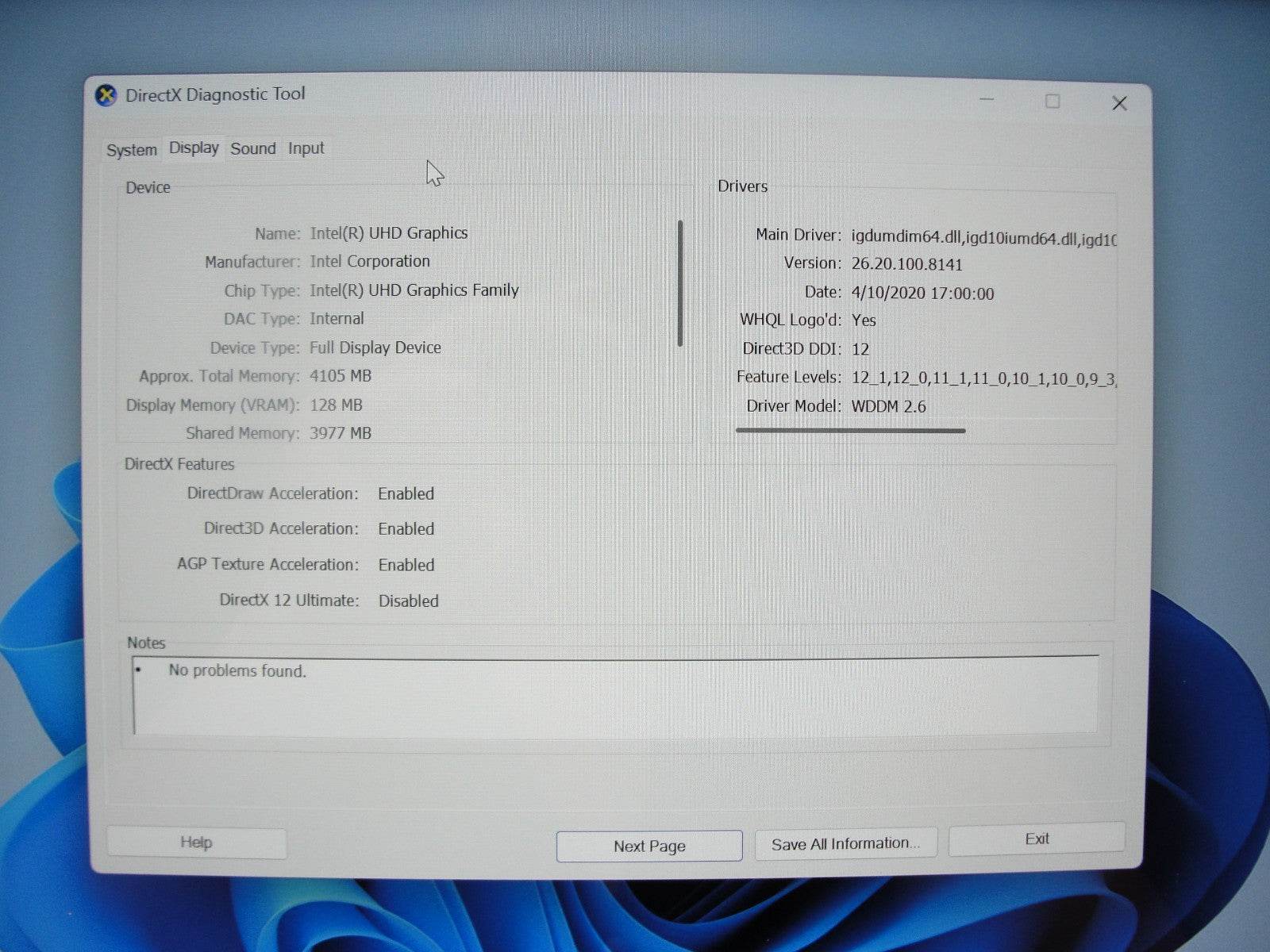Click the driver Version number 26.20.100.8141
The image size is (1270, 952).
907,263
